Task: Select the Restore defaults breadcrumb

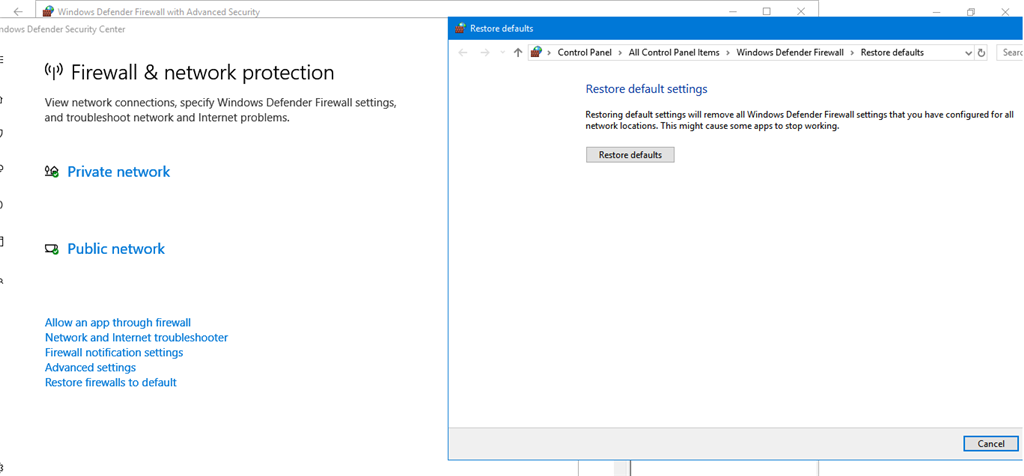Action: point(892,53)
